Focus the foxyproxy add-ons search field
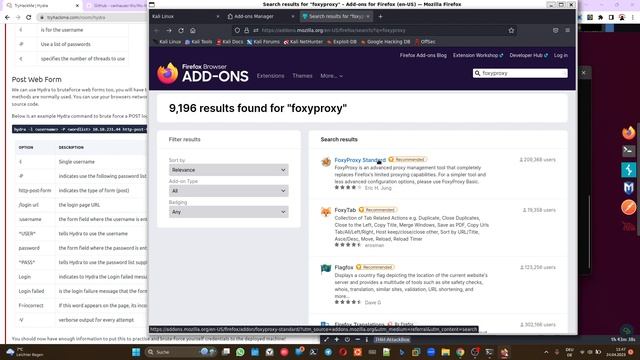Screen dimensions: 640x360 [x=520, y=73]
